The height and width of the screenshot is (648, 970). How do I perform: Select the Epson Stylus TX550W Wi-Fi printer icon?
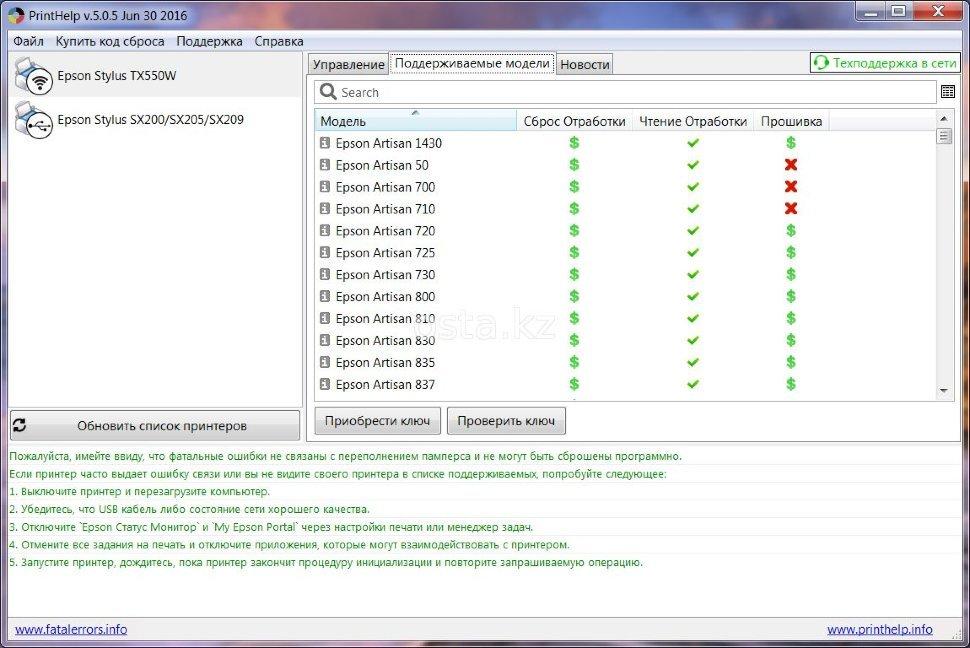(33, 76)
